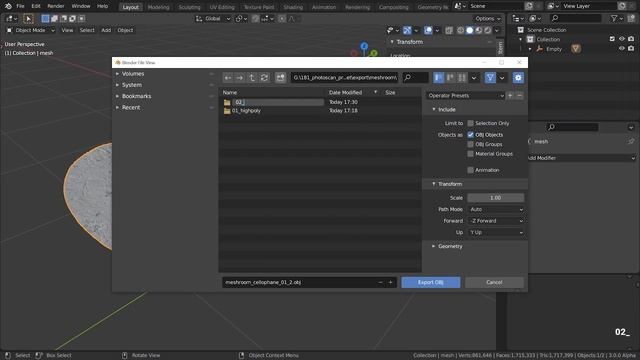This screenshot has height=360, width=640.
Task: Switch to solid viewport shading
Action: point(469,30)
